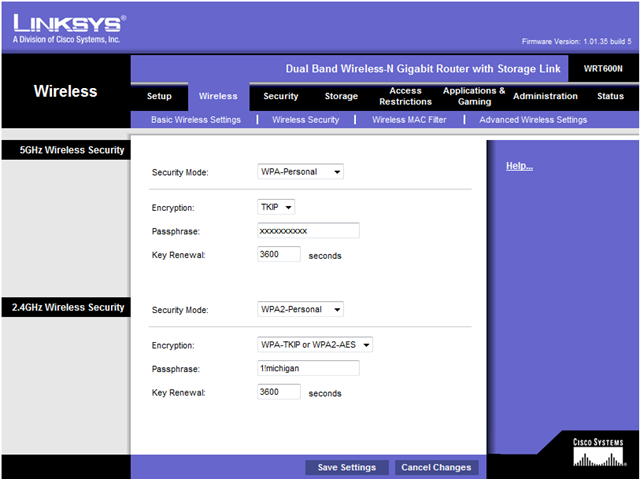640x479 pixels.
Task: Select the Wireless Security subtab
Action: point(306,120)
